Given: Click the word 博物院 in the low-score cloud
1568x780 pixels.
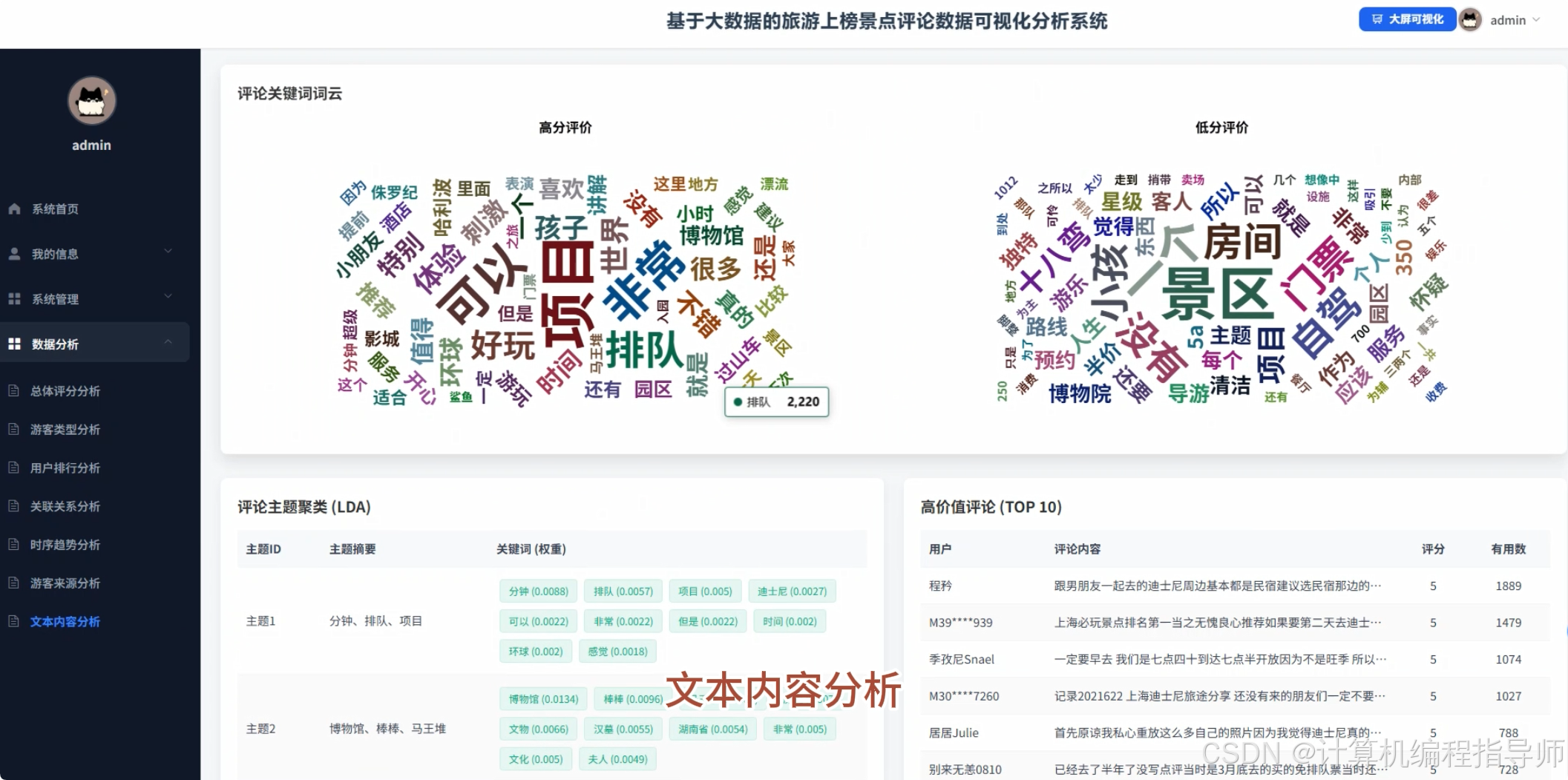Looking at the screenshot, I should (x=1080, y=393).
